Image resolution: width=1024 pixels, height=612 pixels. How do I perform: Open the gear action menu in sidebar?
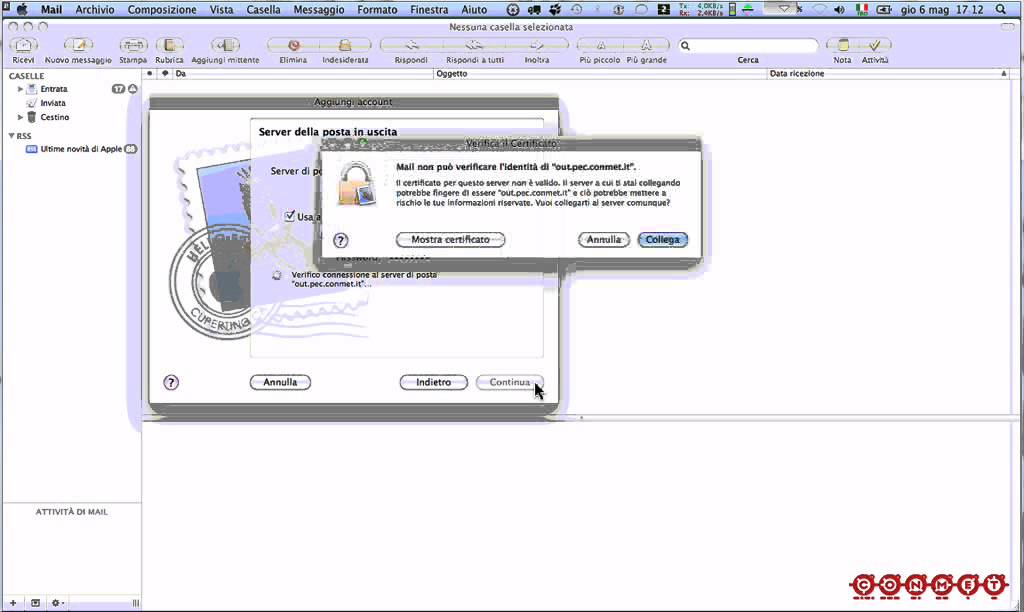(57, 603)
